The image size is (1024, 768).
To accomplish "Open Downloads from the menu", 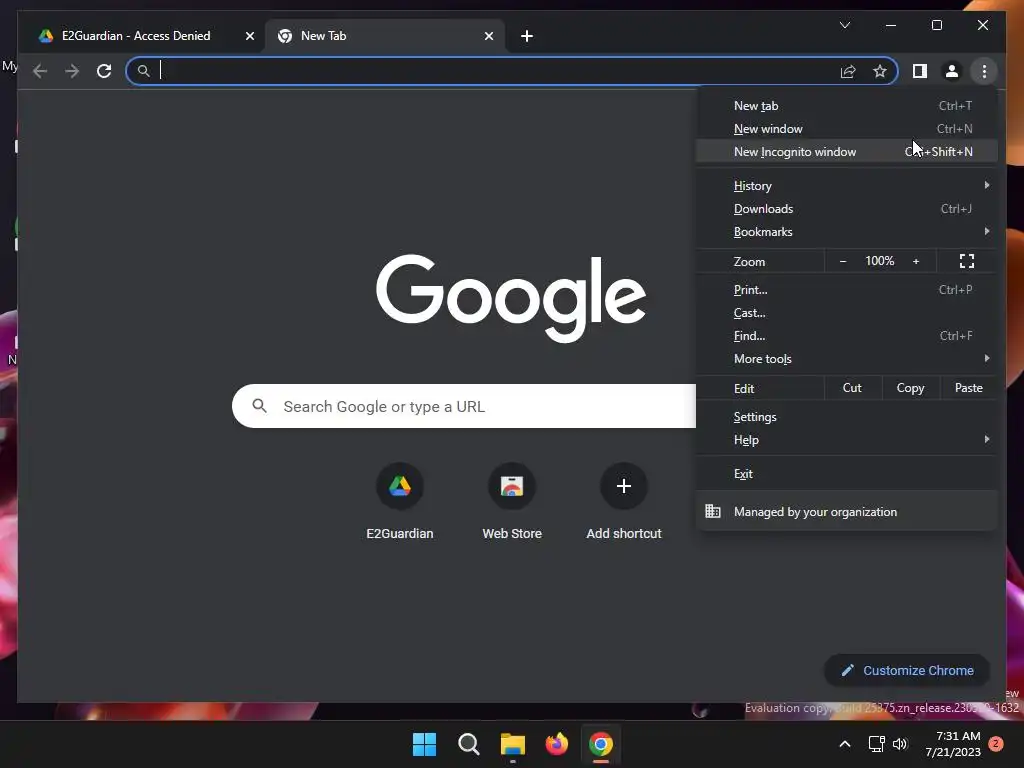I will (x=846, y=209).
